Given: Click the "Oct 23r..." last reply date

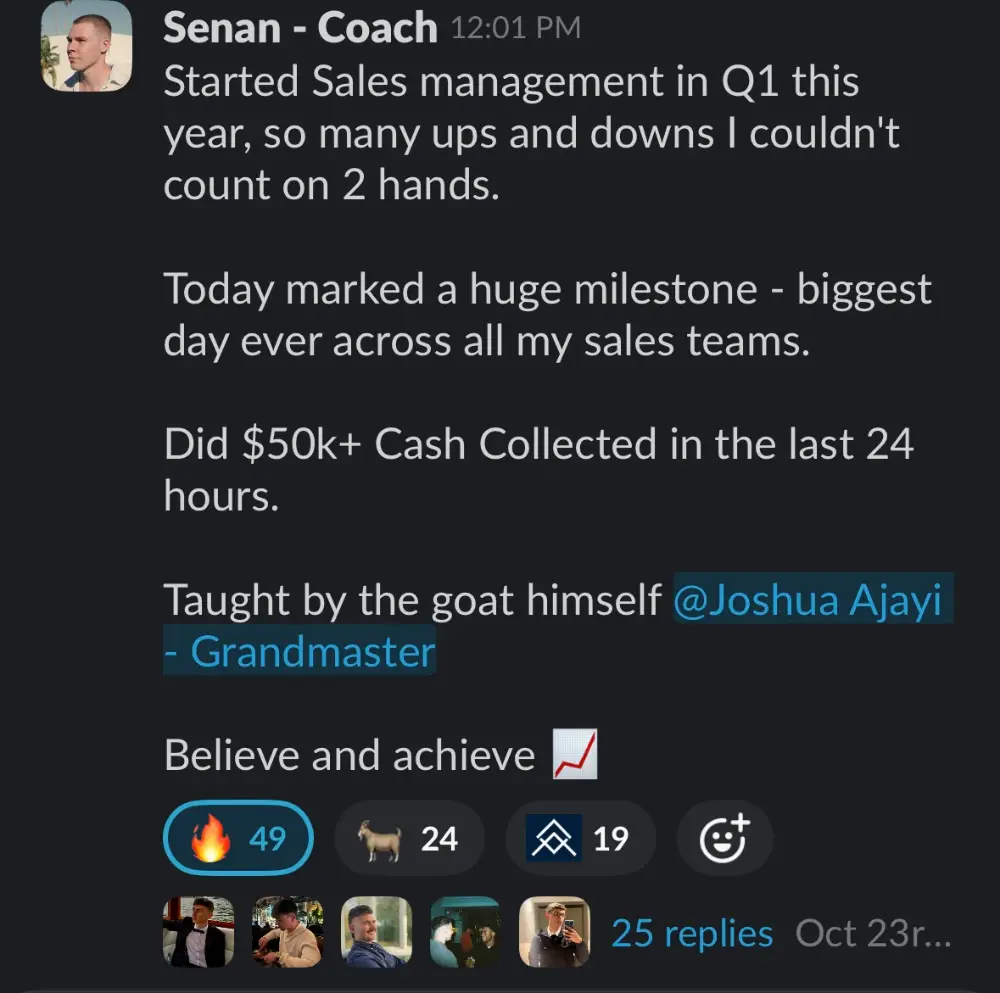Looking at the screenshot, I should click(x=871, y=934).
